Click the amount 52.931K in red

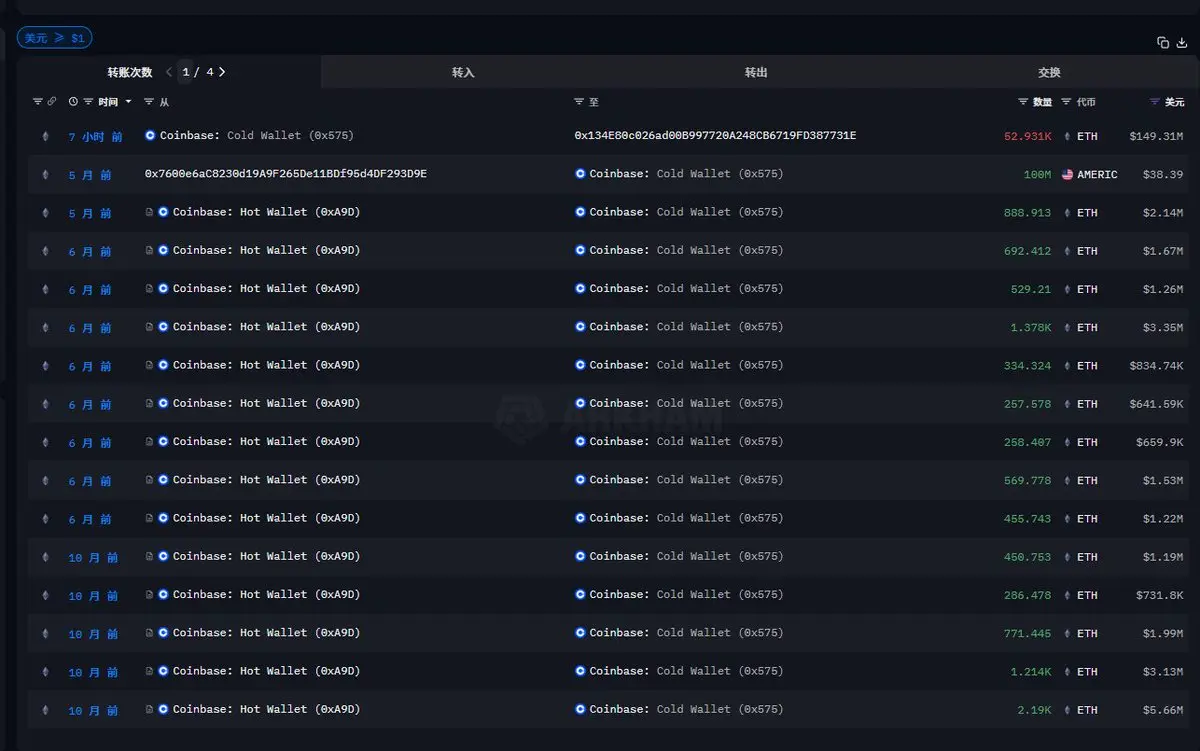click(x=1028, y=136)
